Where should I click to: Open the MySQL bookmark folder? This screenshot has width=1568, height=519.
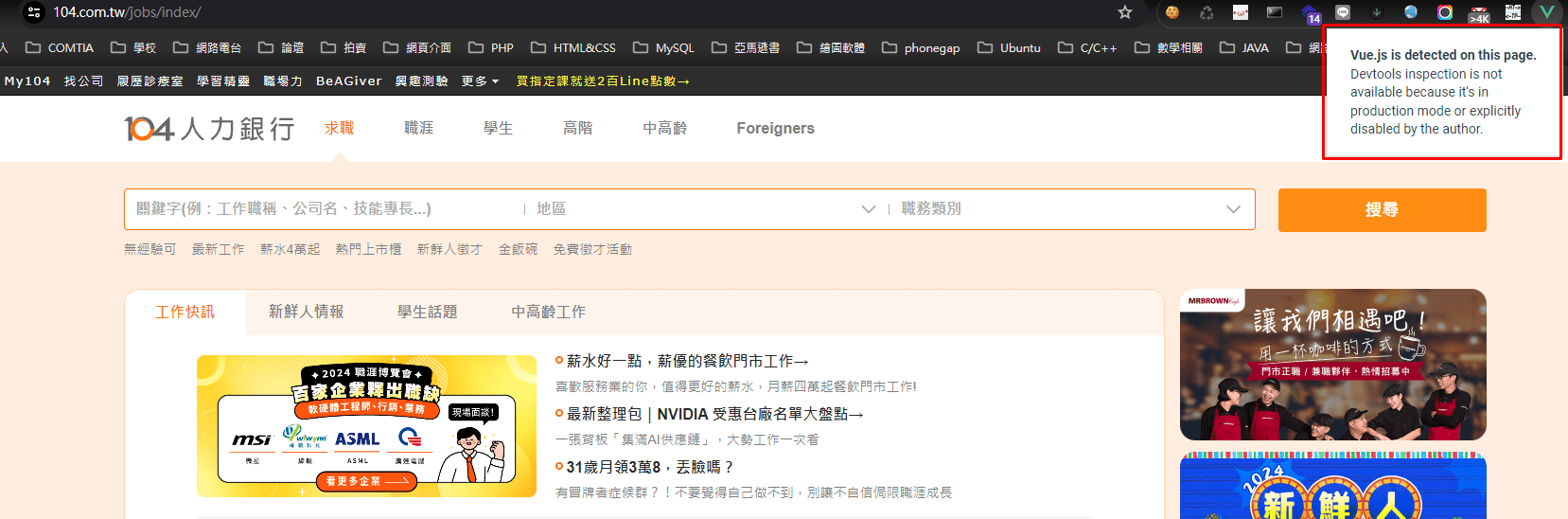663,47
